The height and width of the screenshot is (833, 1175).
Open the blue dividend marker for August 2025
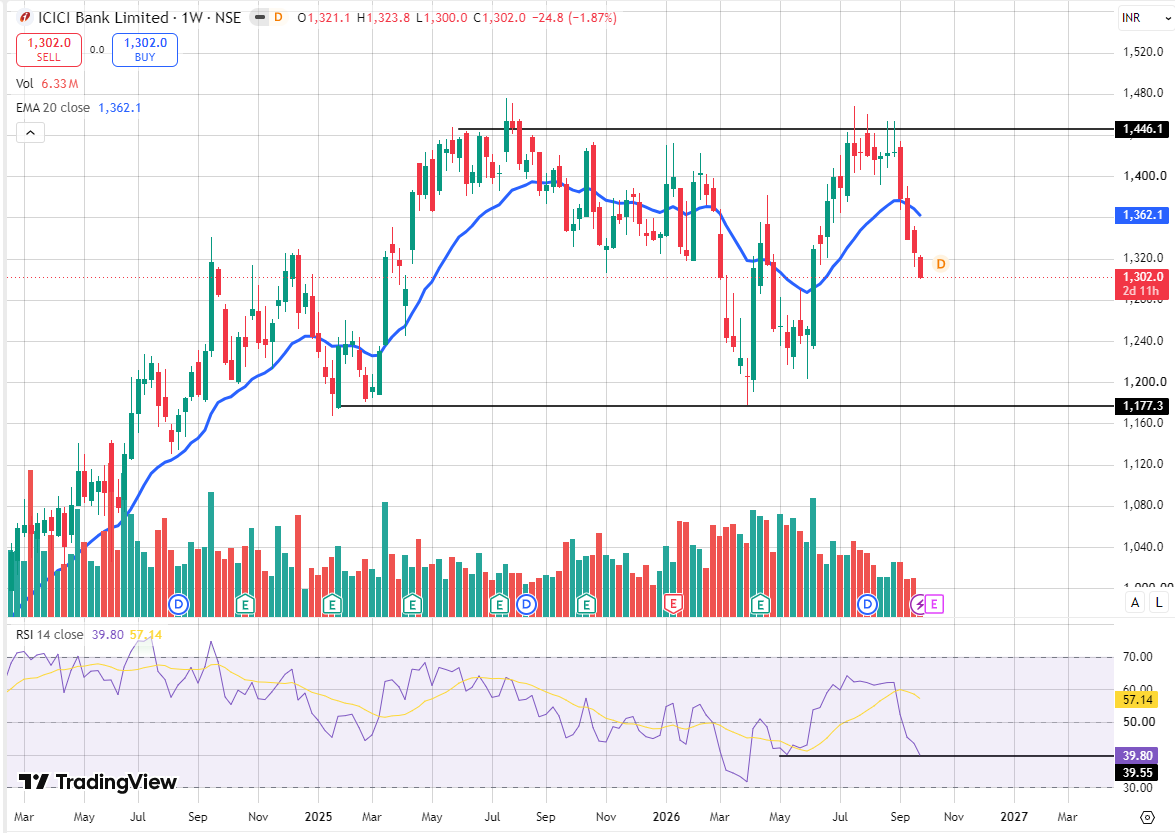point(526,604)
